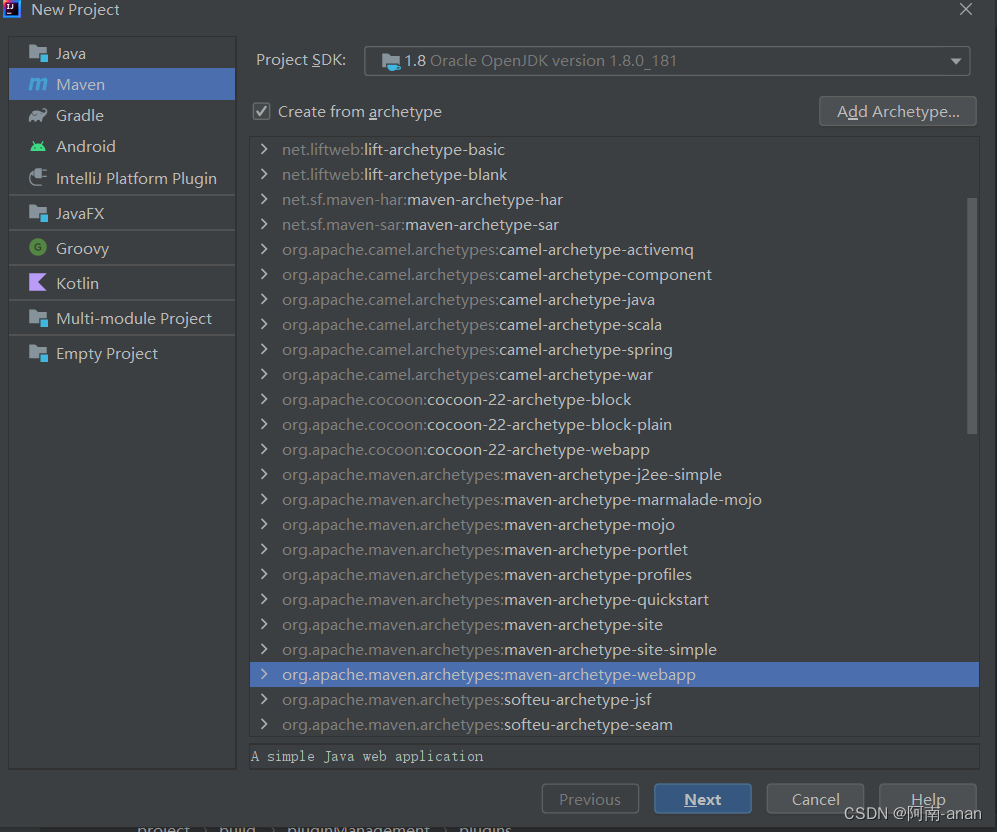
Task: Expand lift-archetype-basic node
Action: click(x=264, y=149)
